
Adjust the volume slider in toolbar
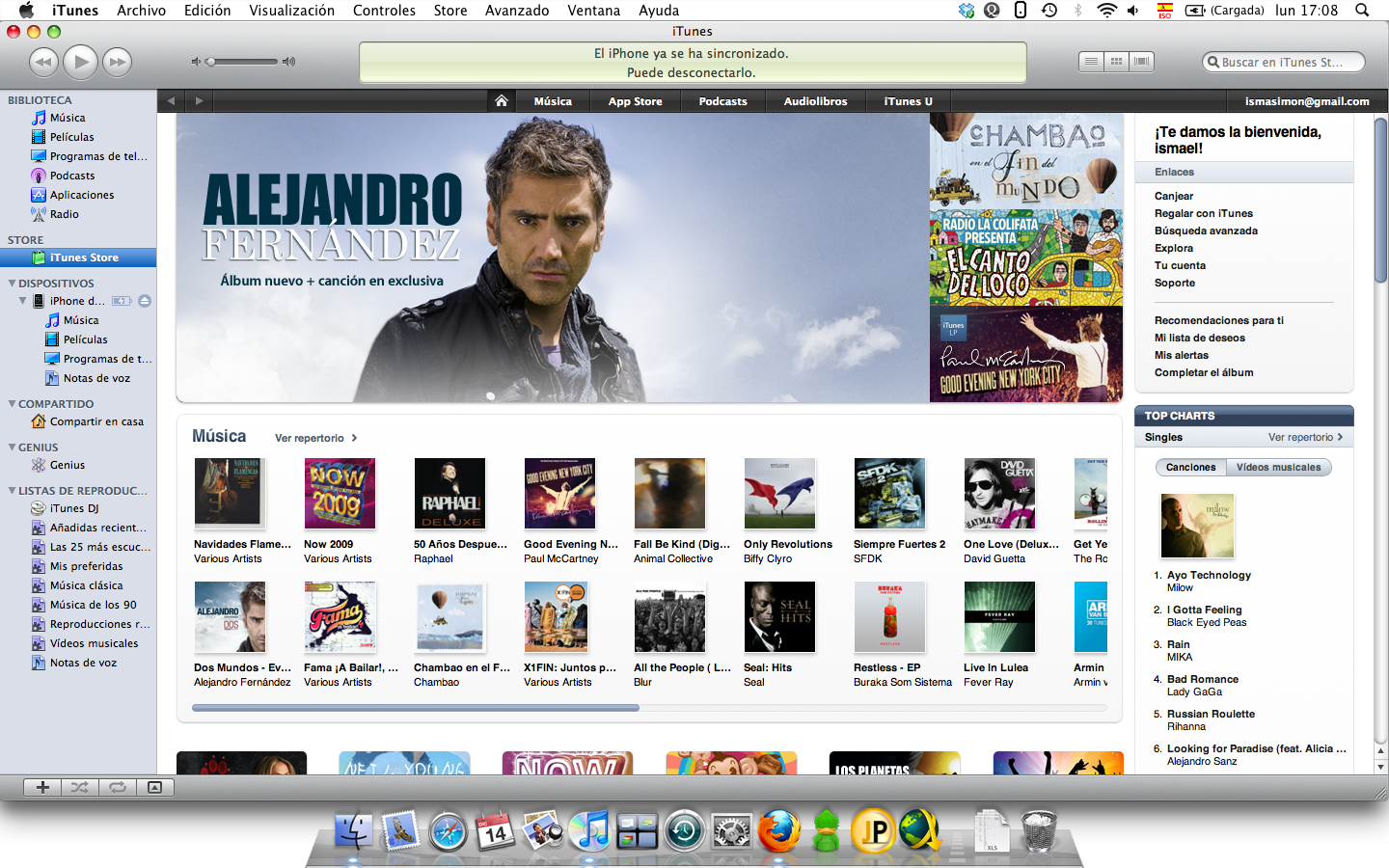click(x=243, y=62)
